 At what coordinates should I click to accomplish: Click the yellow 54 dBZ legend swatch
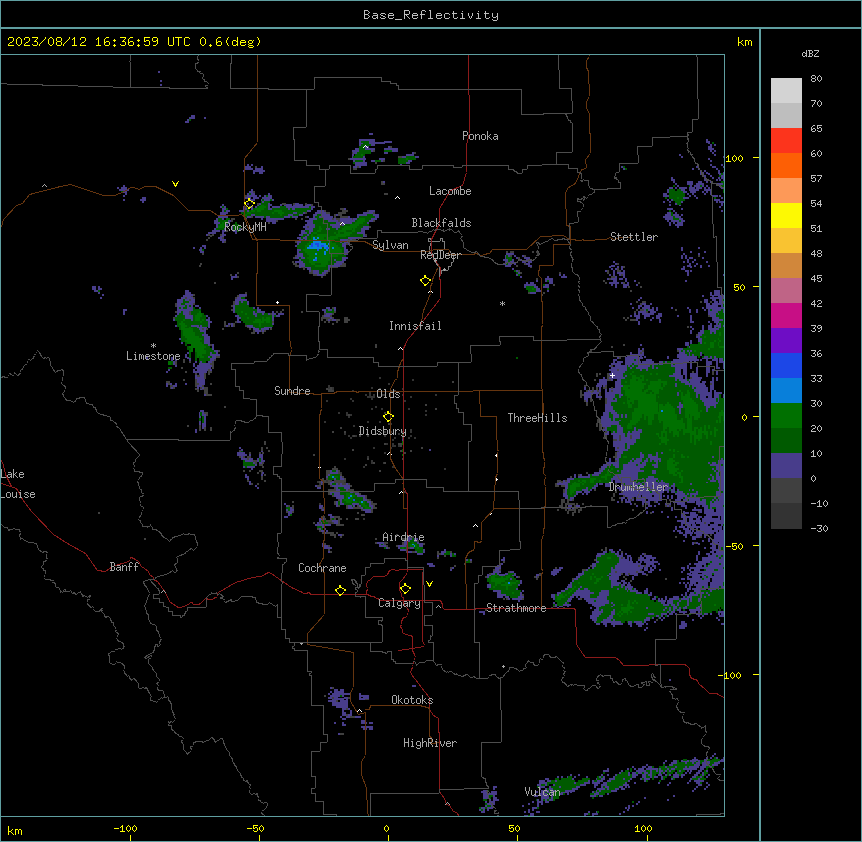[786, 215]
